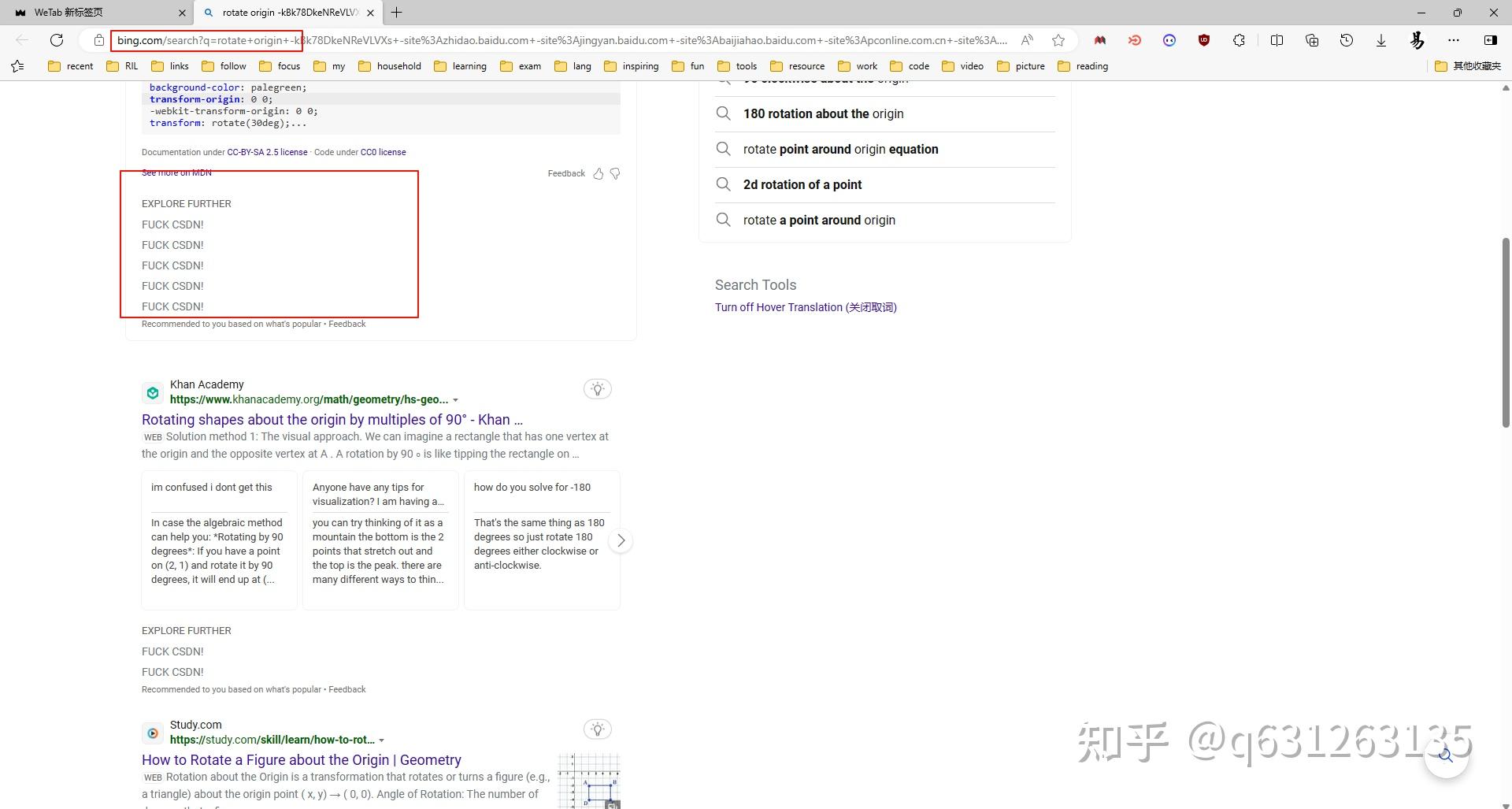
Task: Expand Study.com URL dropdown arrow
Action: point(382,740)
